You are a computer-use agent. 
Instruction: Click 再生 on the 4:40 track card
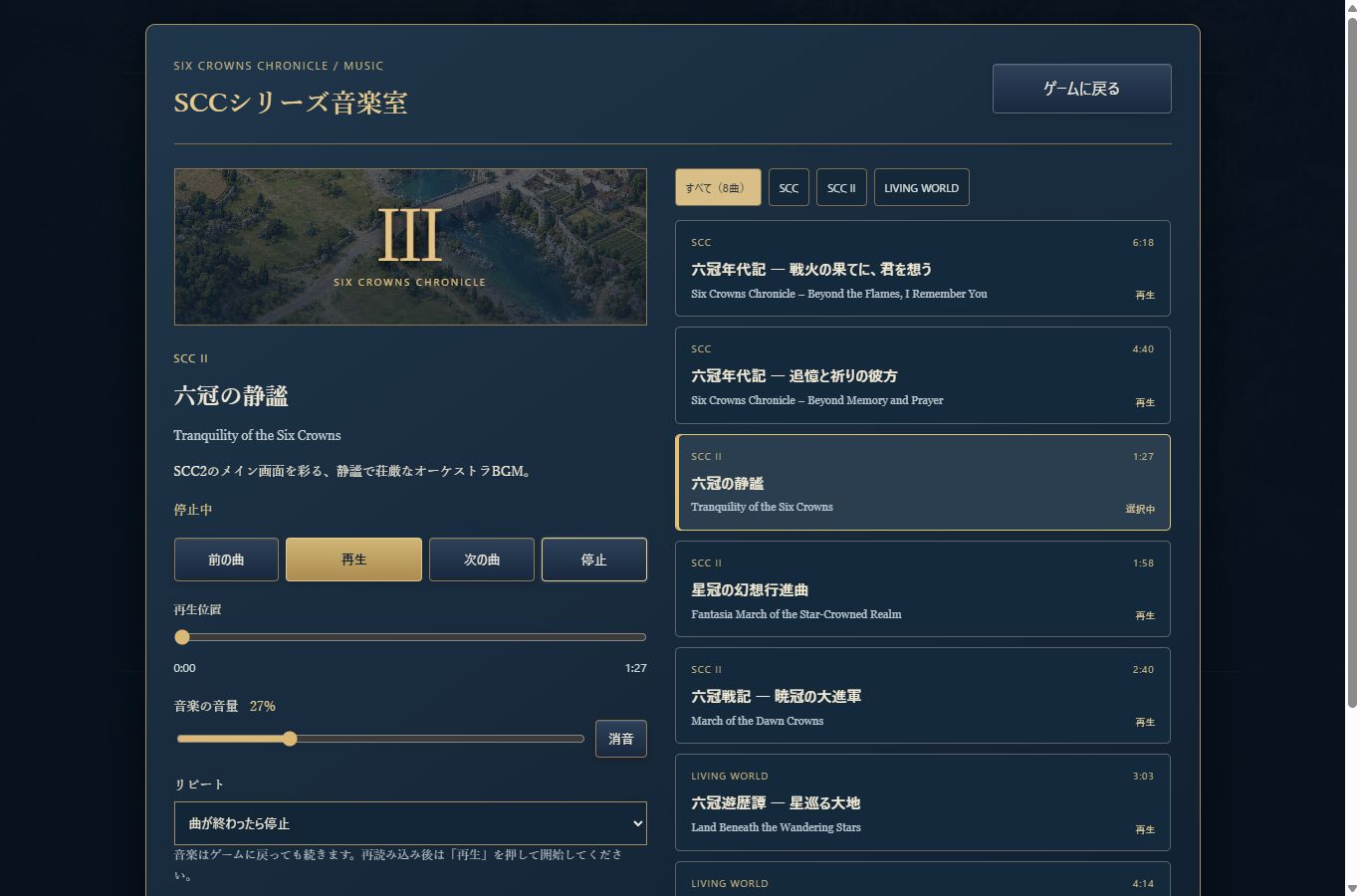pos(1145,402)
